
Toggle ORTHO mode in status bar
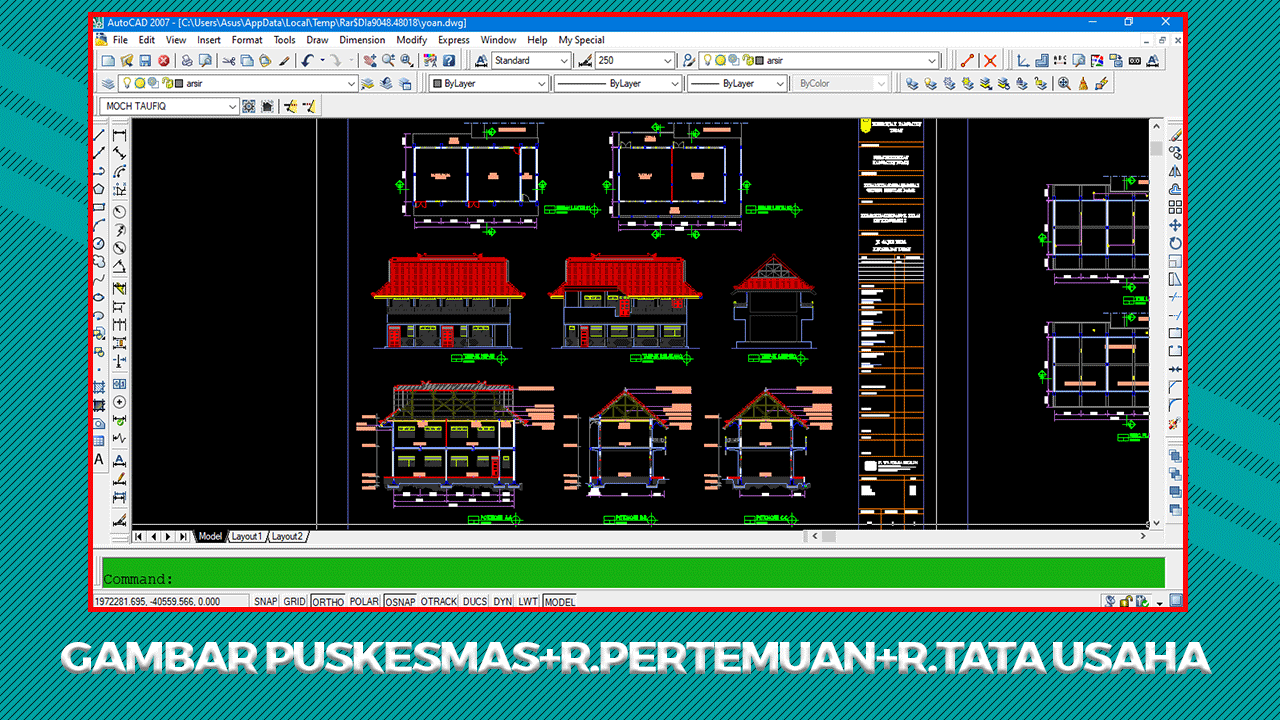coord(328,602)
